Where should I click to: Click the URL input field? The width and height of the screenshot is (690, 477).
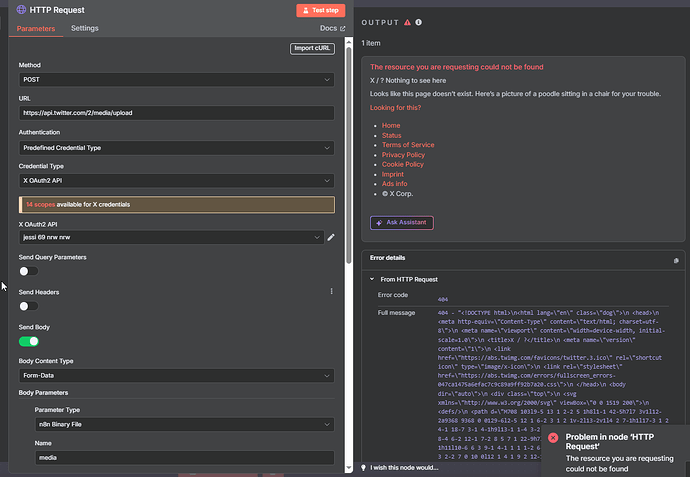pos(176,113)
